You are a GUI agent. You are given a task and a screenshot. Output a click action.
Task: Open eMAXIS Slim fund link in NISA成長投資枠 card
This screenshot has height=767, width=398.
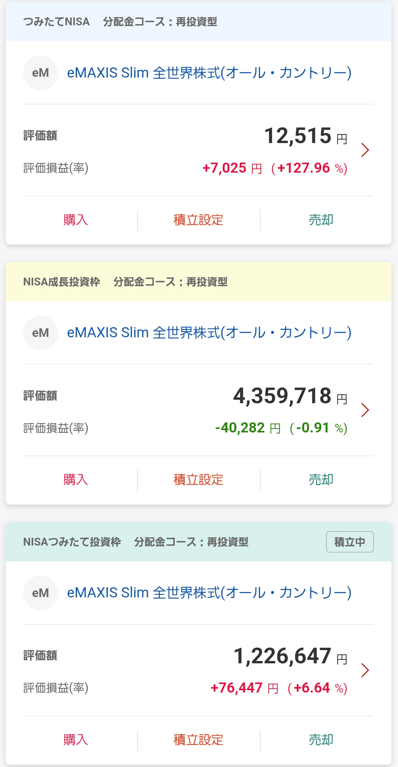[209, 333]
